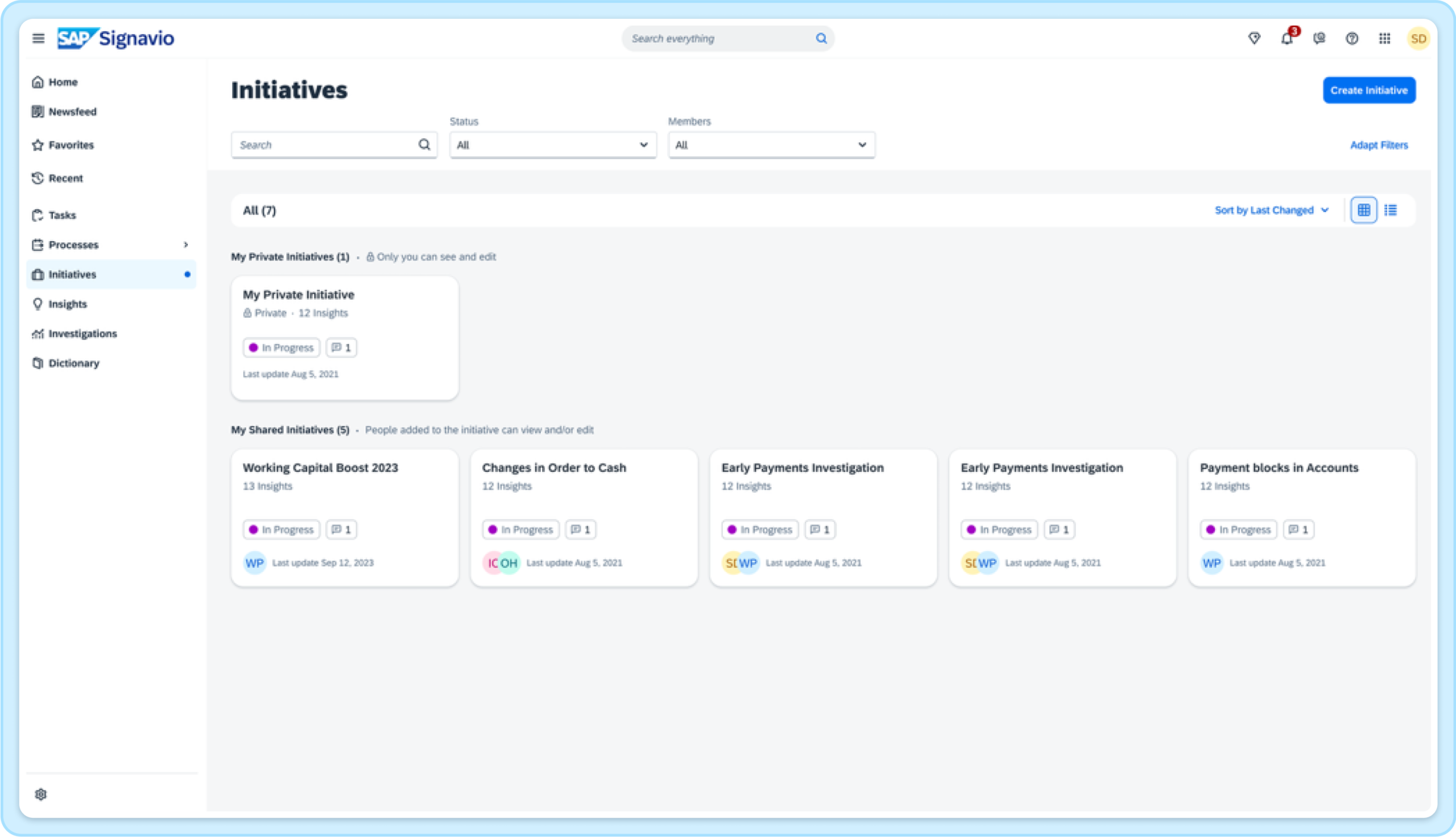Click the initiatives Search input field

(325, 145)
